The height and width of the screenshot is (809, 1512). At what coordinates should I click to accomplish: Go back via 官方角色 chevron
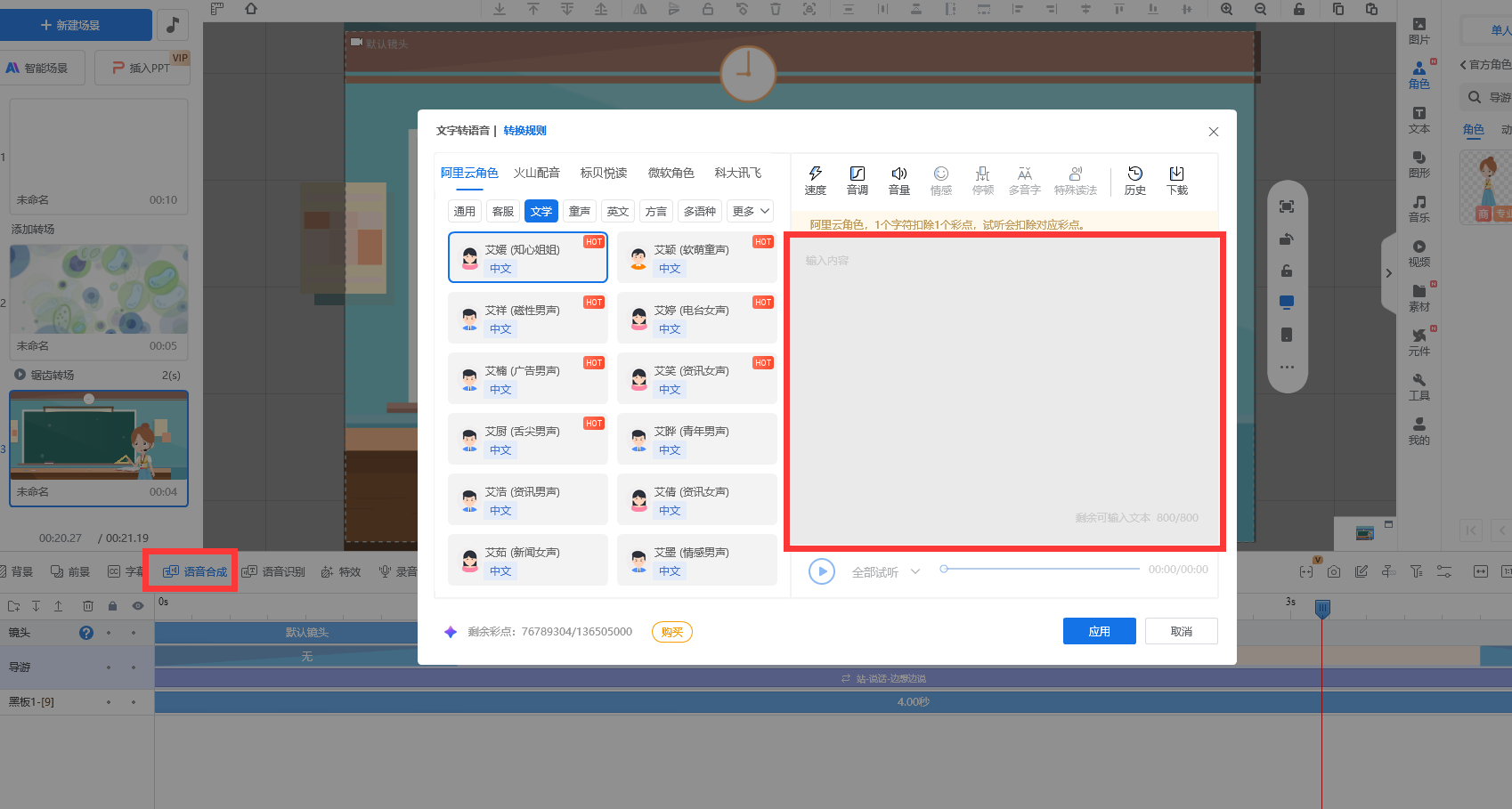(x=1464, y=64)
